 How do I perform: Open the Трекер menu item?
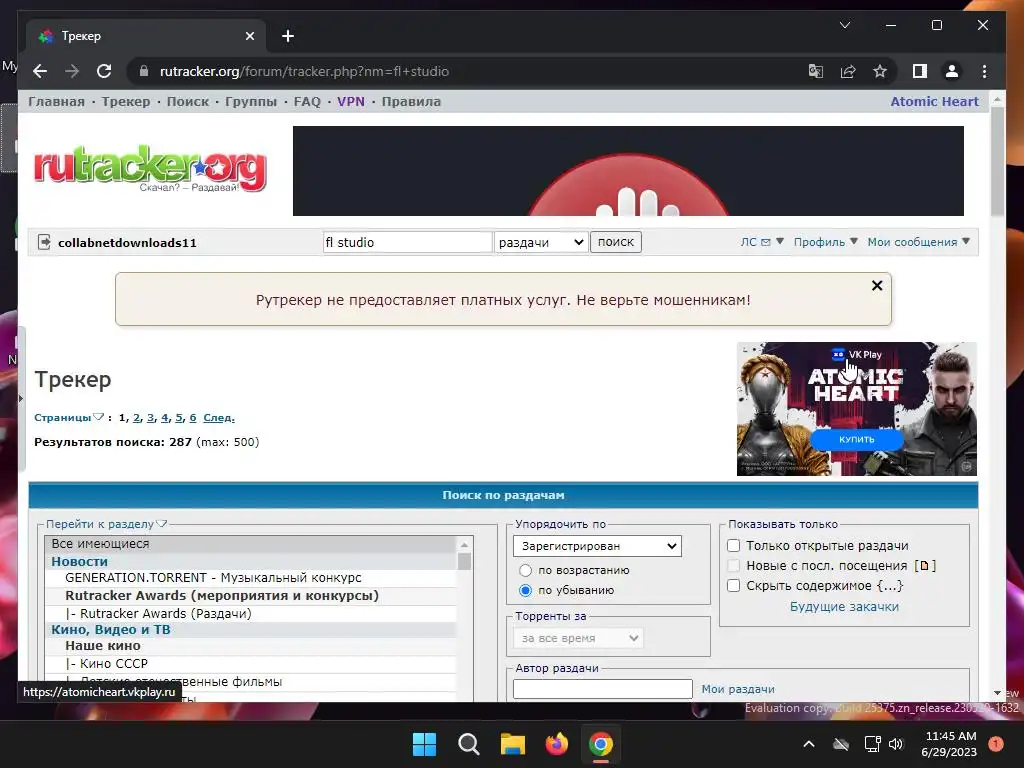click(125, 101)
